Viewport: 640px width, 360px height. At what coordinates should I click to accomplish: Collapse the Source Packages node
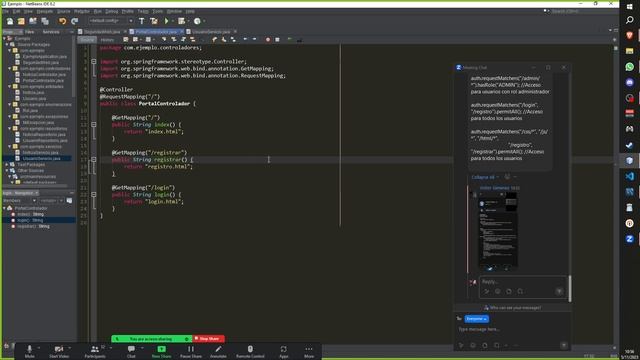(x=7, y=44)
